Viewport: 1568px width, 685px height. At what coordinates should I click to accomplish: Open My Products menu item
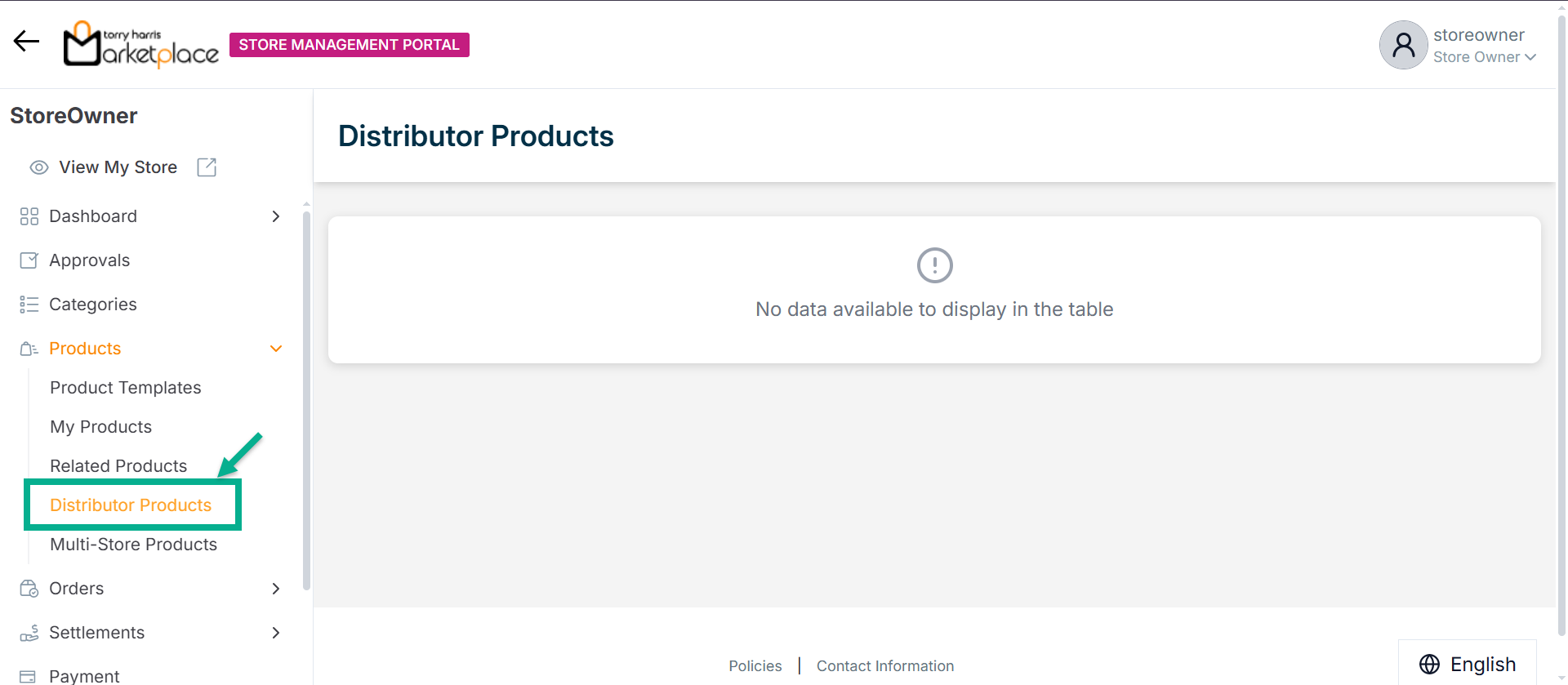pos(100,427)
